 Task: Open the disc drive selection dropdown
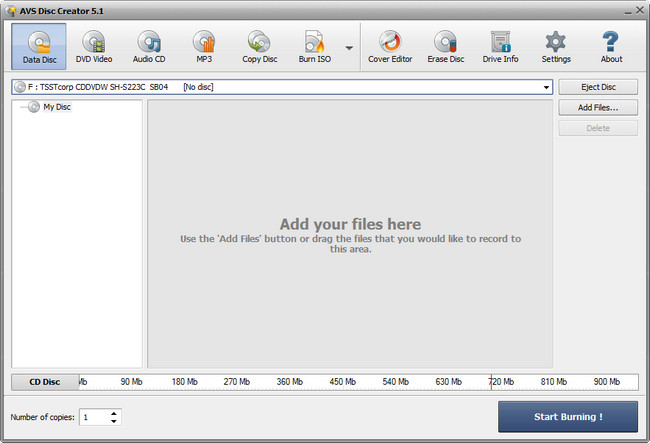pyautogui.click(x=546, y=87)
